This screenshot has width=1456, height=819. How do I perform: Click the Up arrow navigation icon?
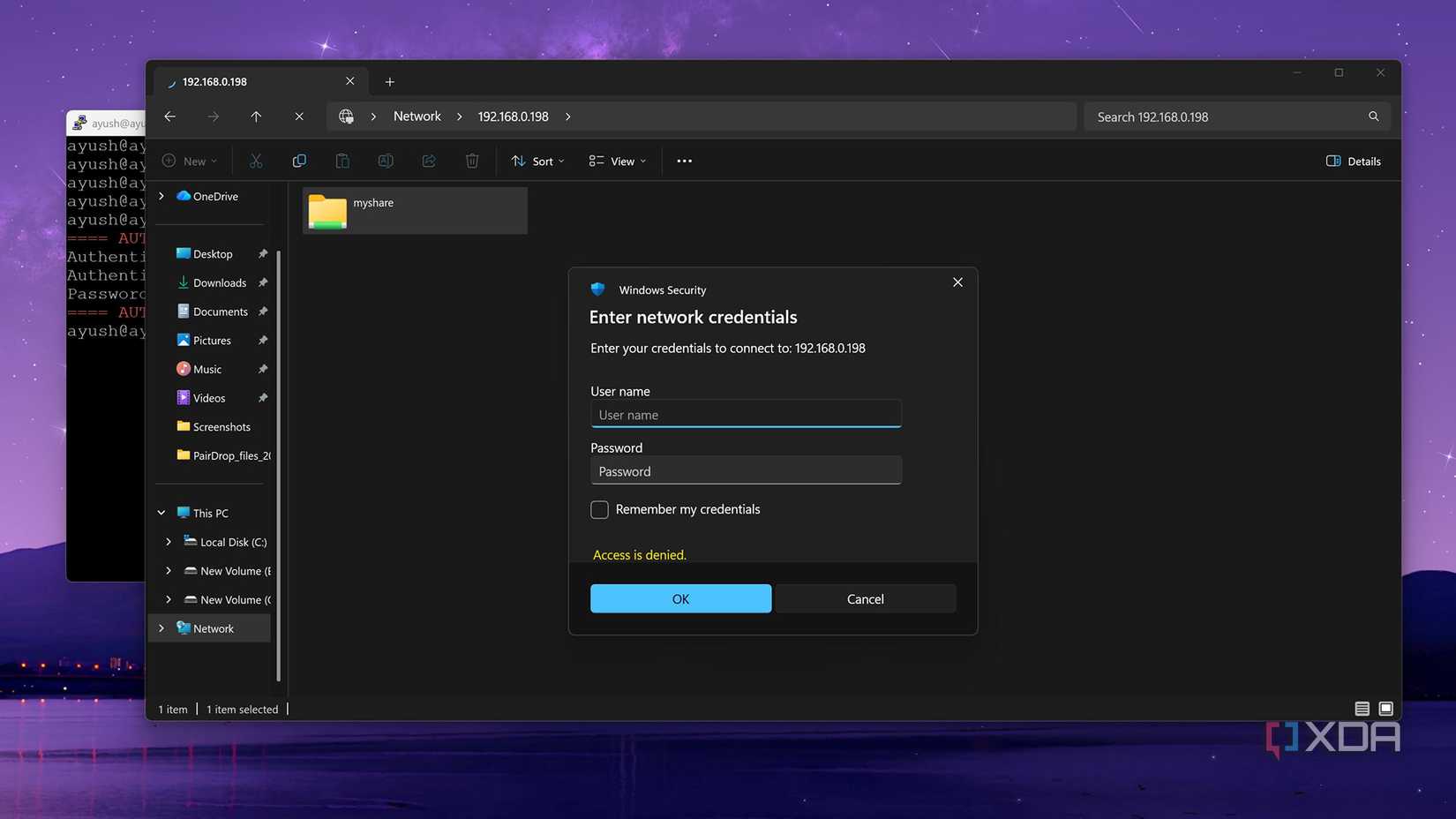(256, 116)
